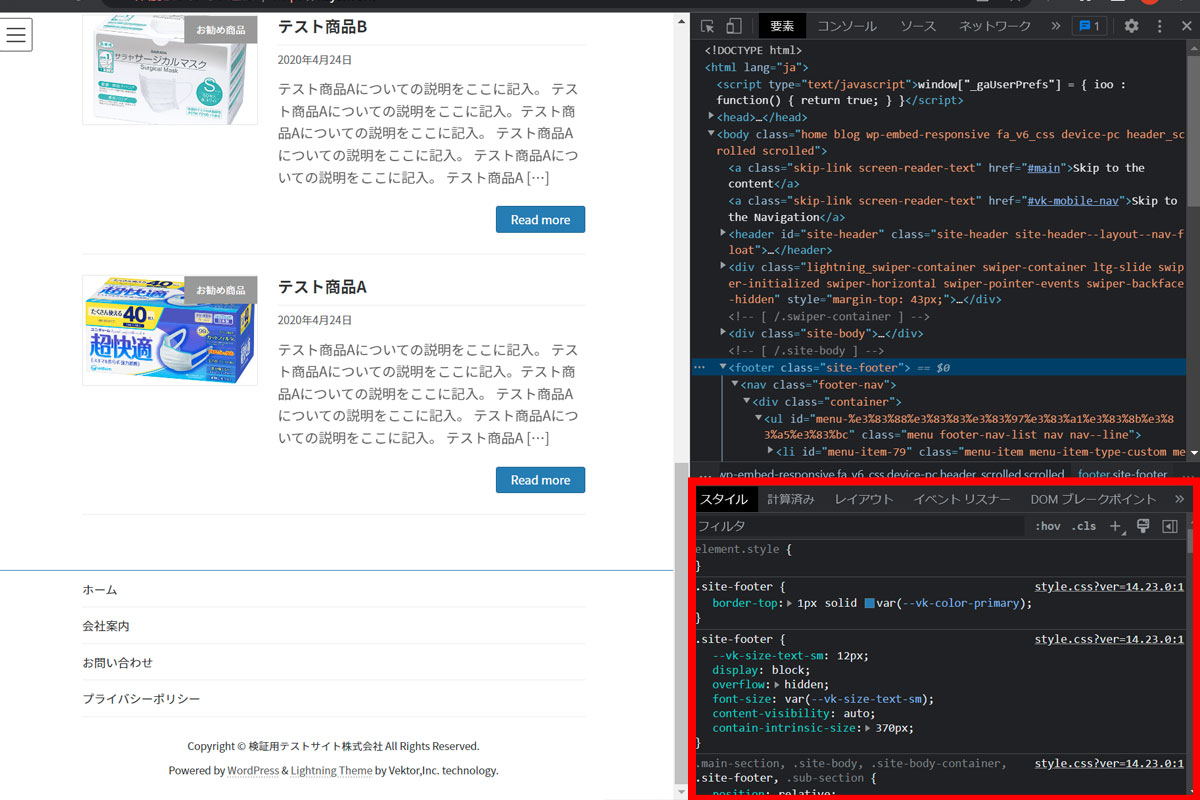Image resolution: width=1200 pixels, height=800 pixels.
Task: Expand the contain-intrinsic-size property
Action: click(x=868, y=728)
